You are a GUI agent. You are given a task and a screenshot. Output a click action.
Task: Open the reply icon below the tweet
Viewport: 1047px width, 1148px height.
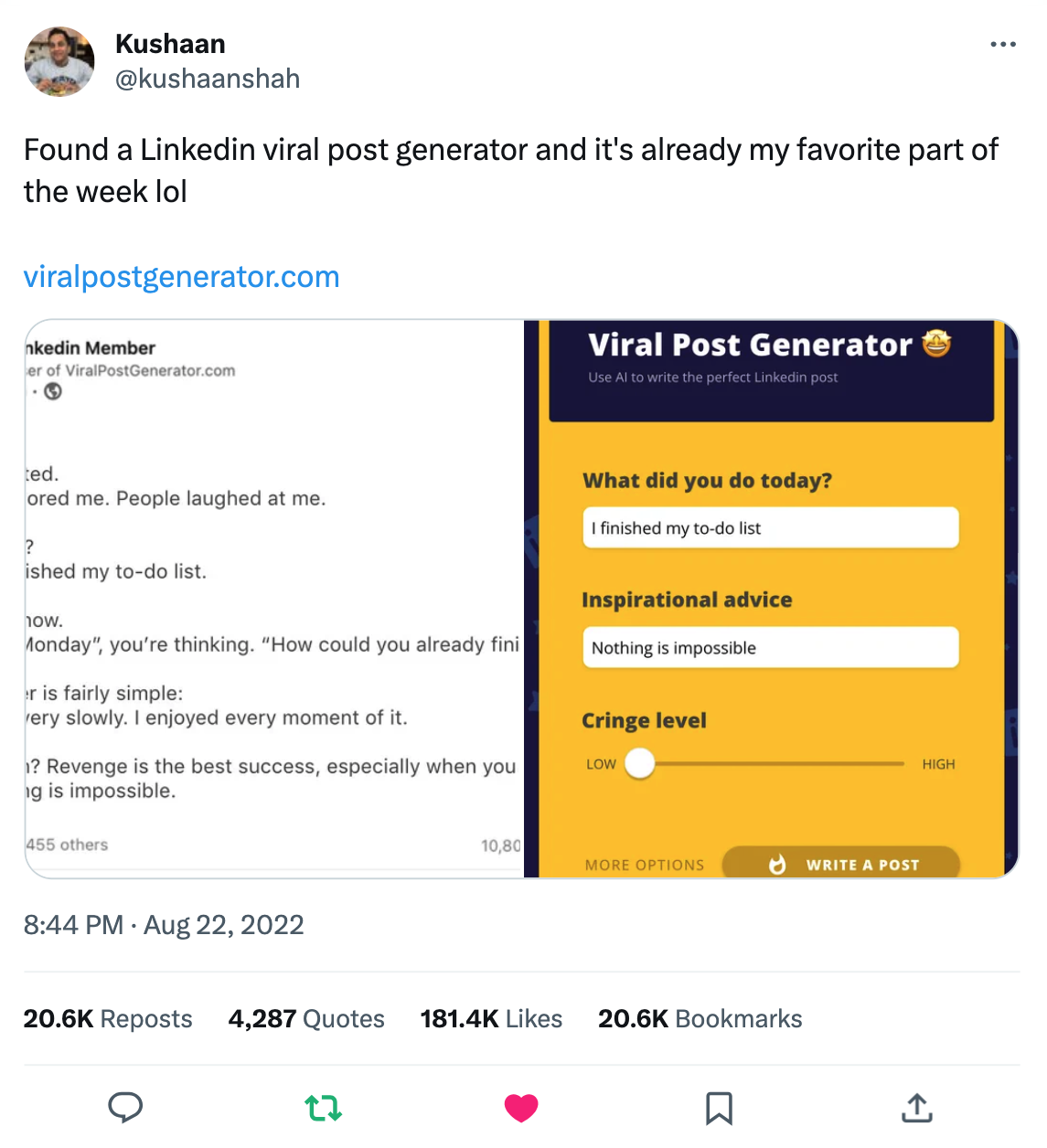(126, 1108)
